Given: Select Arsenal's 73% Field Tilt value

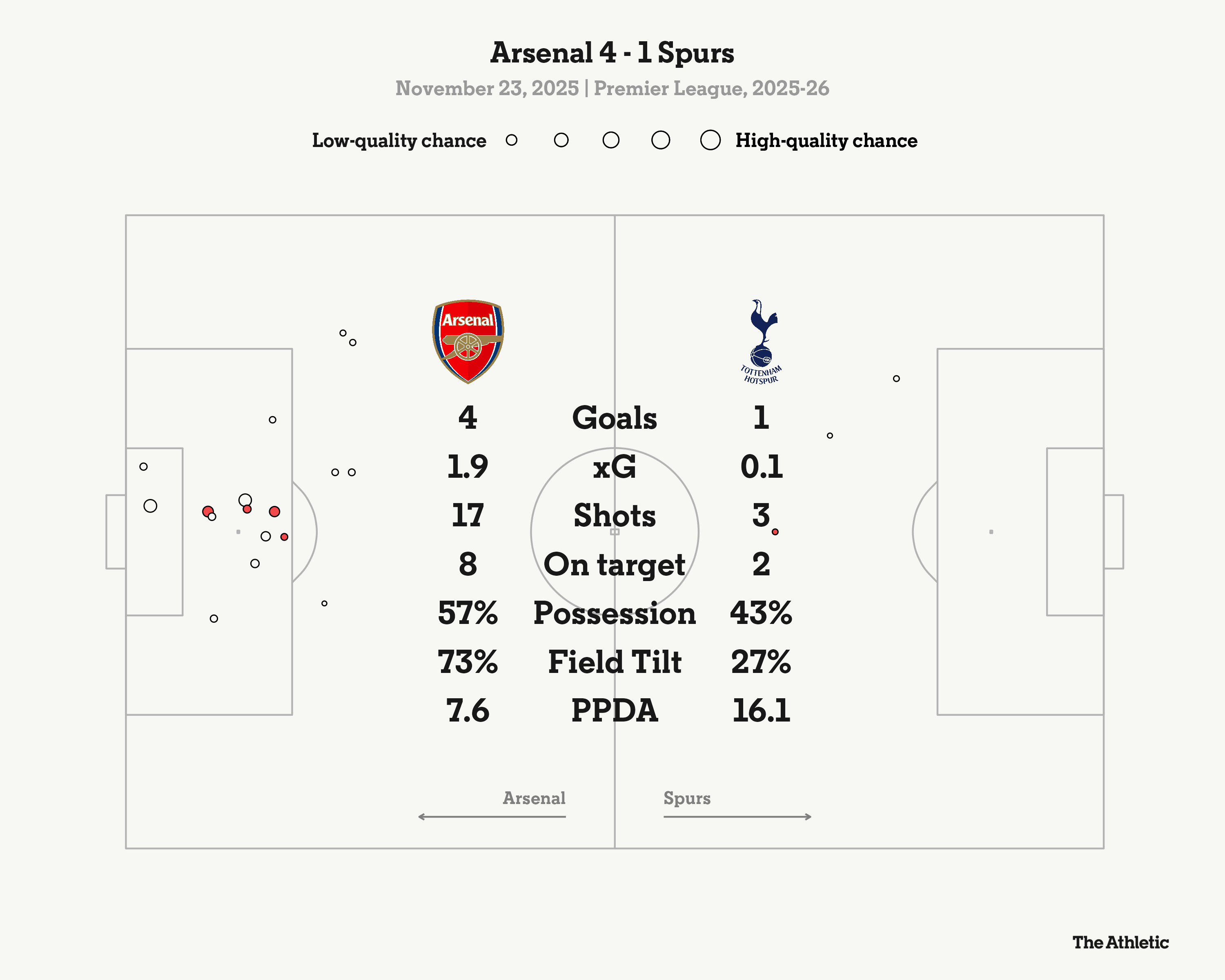Looking at the screenshot, I should pos(467,662).
